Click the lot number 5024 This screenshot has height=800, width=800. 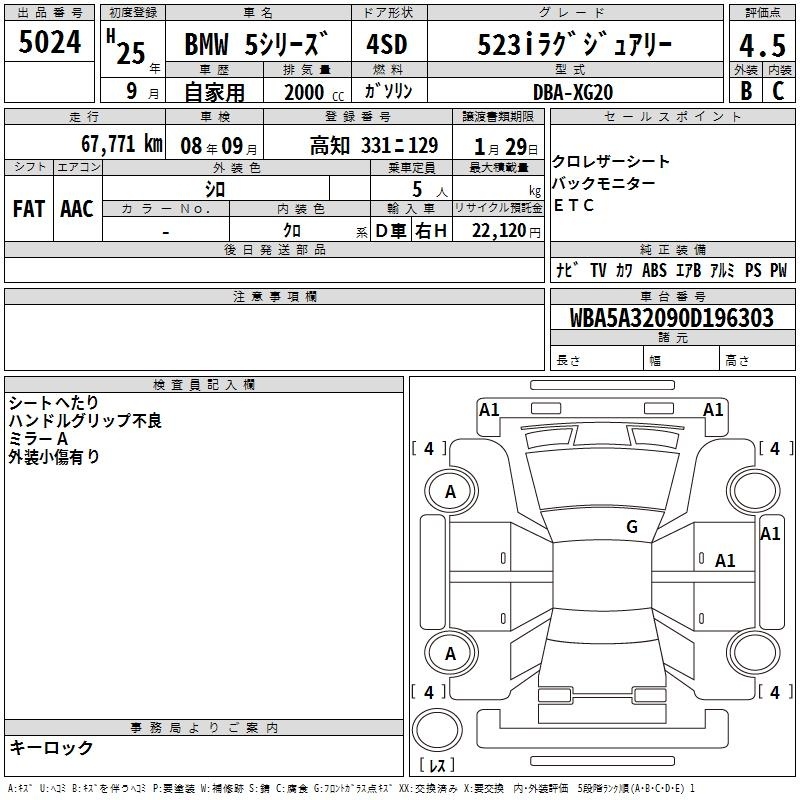click(x=50, y=42)
